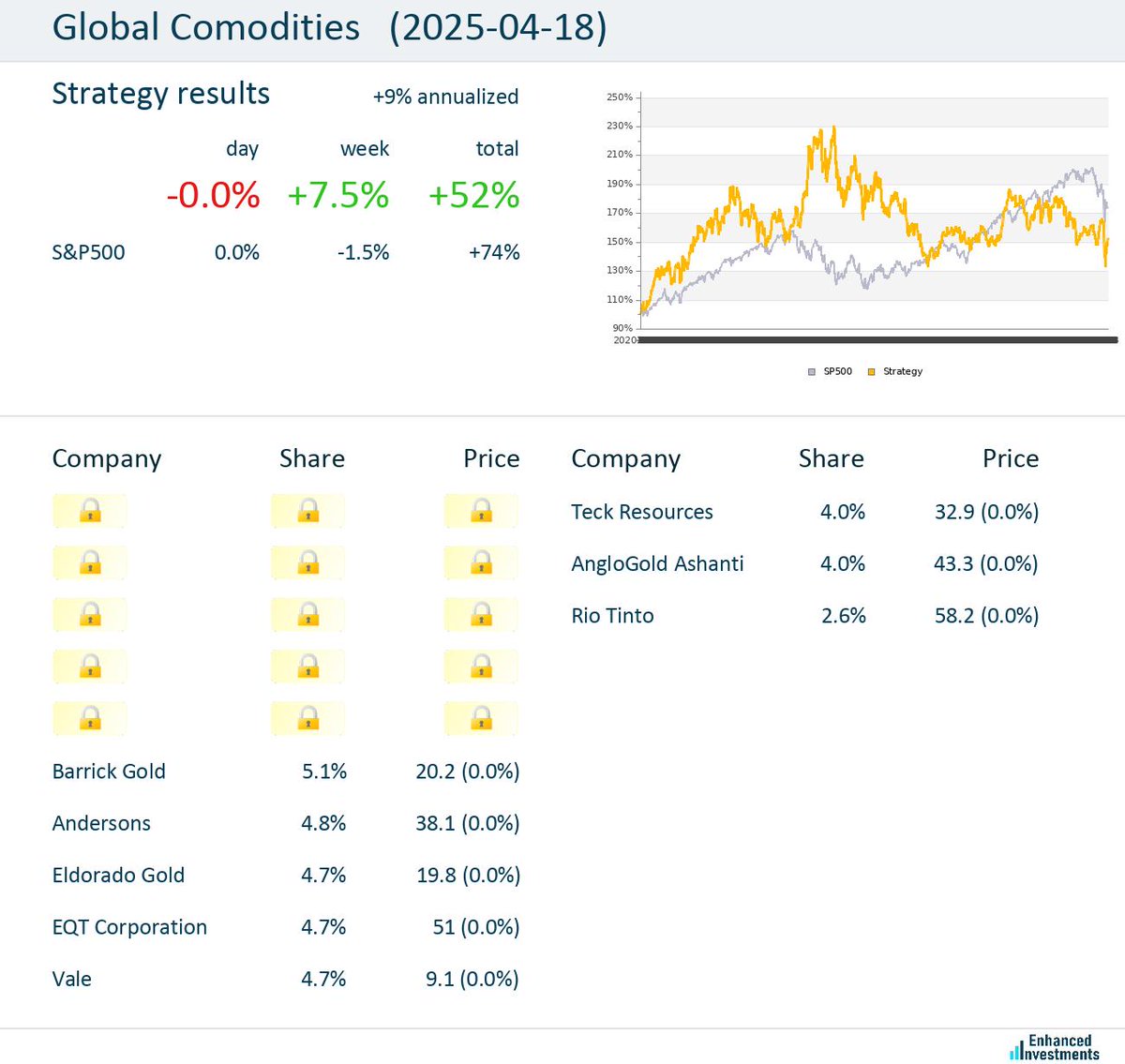Screen dimensions: 1125x1064
Task: Click the fourth locked row's Company lock icon
Action: (90, 667)
